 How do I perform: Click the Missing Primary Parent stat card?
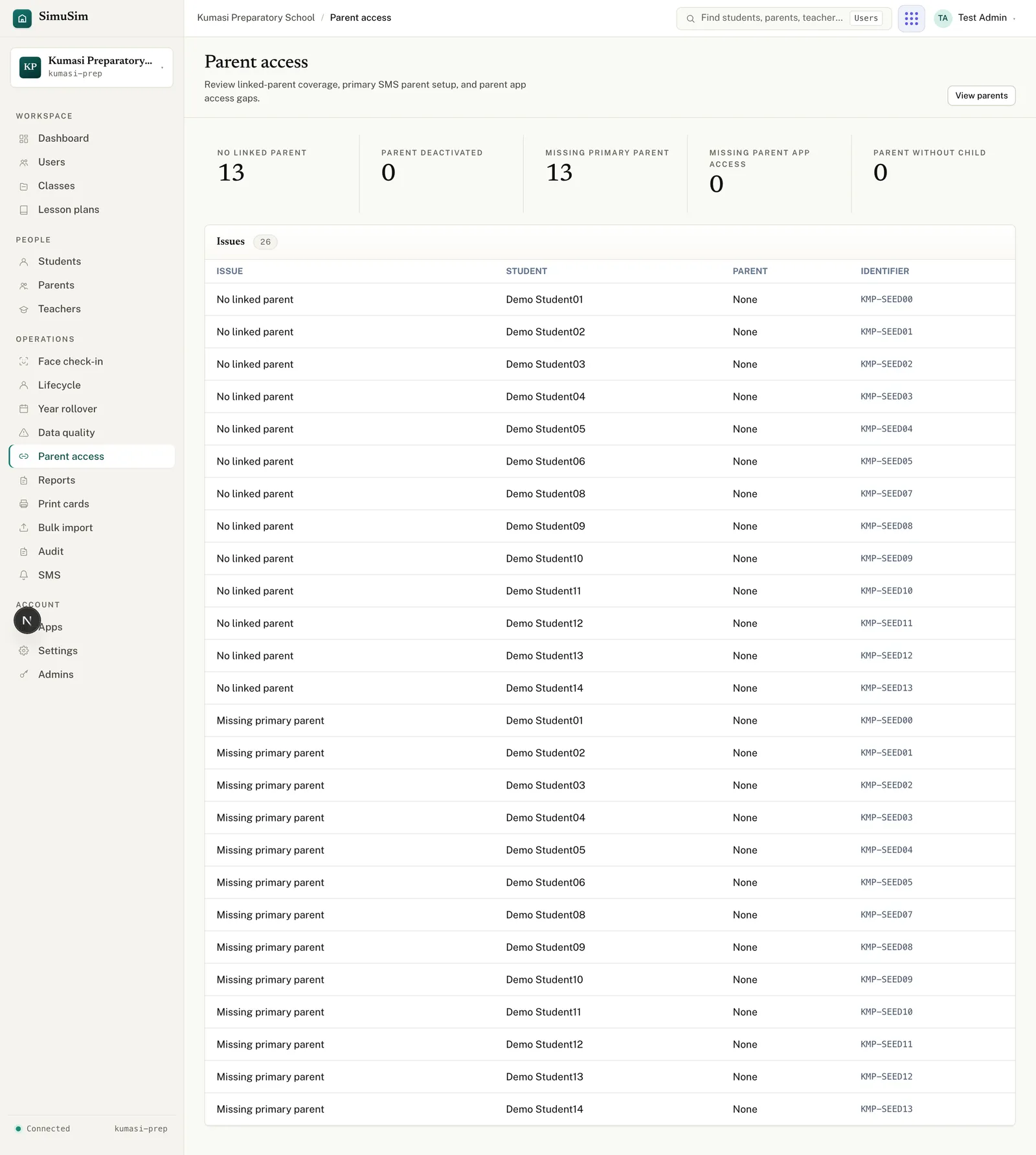click(x=605, y=174)
